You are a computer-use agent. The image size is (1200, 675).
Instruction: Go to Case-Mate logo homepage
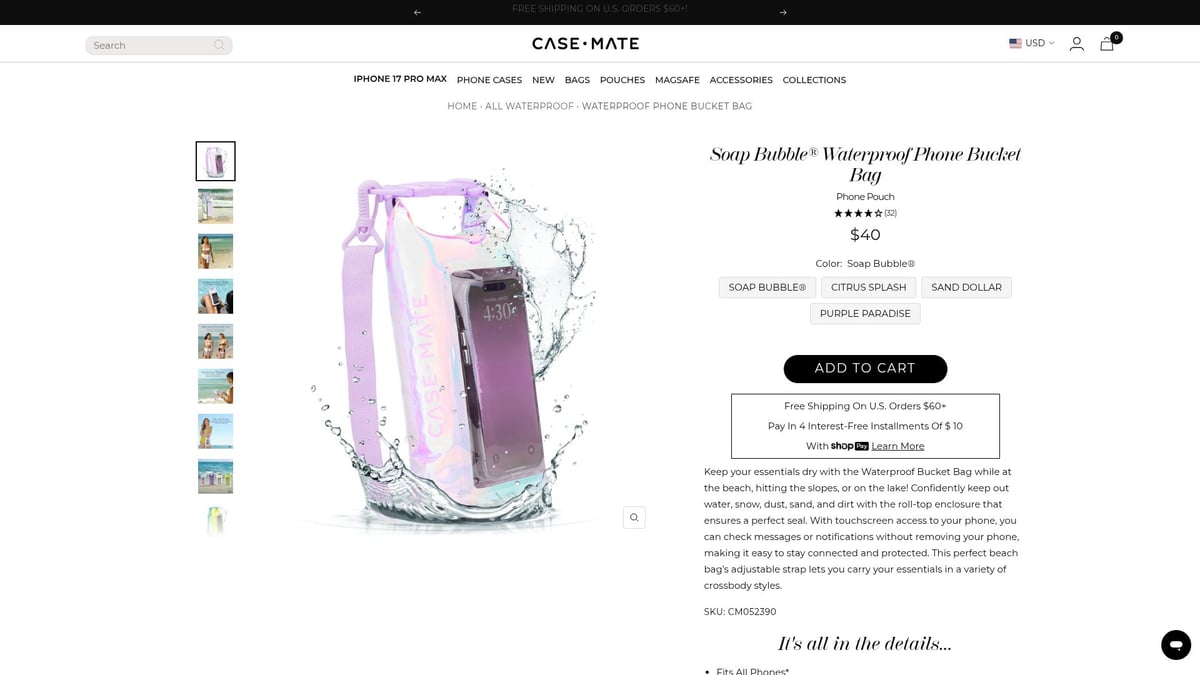tap(585, 44)
